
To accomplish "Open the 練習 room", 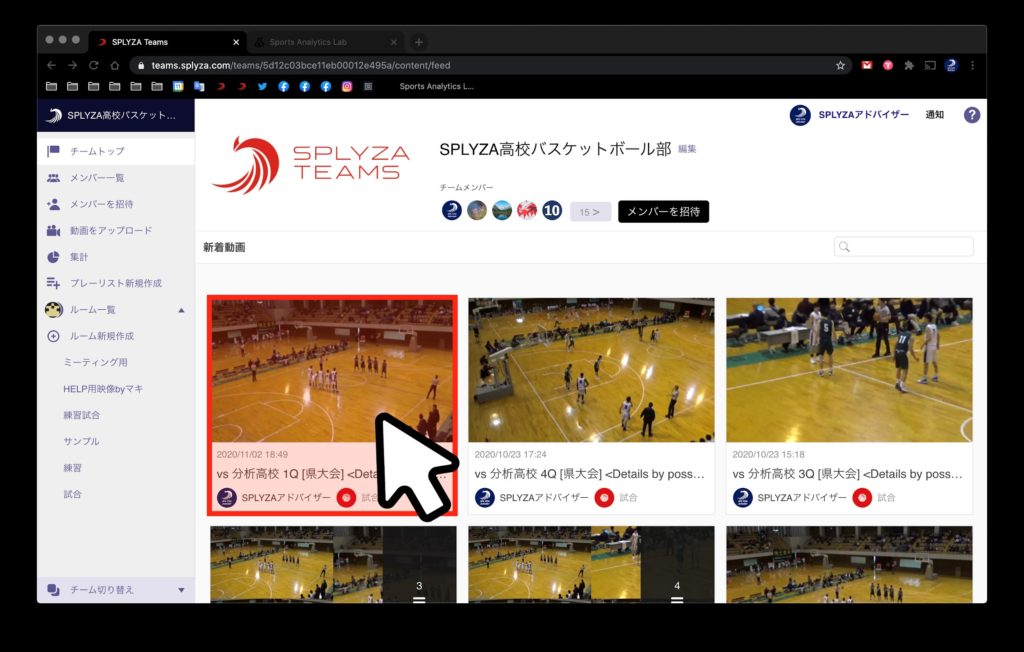I will [x=72, y=468].
